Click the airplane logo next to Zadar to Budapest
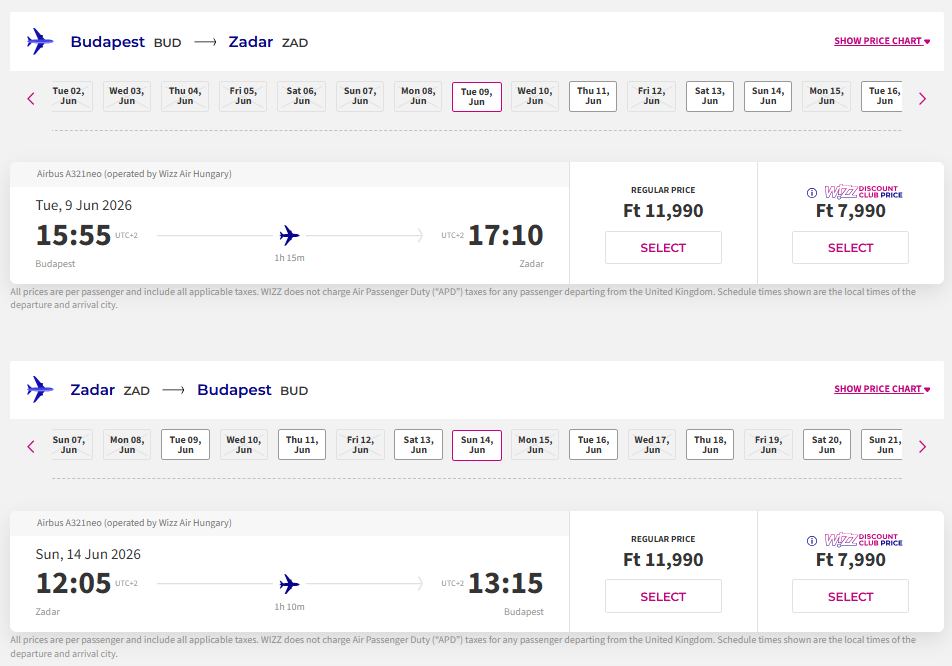Viewport: 952px width, 666px height. pos(41,390)
